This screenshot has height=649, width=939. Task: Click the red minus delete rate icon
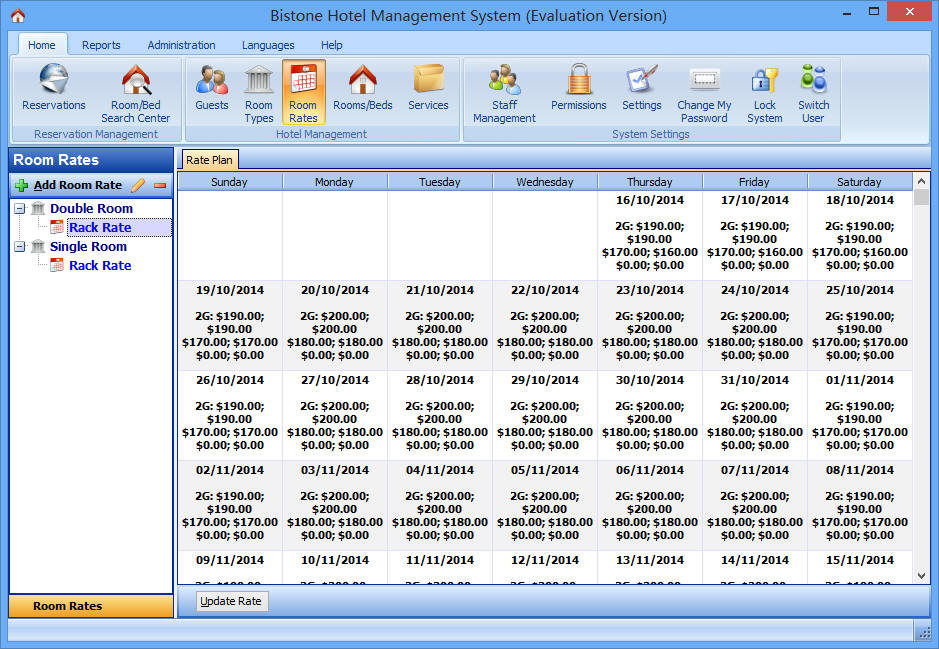tap(160, 186)
